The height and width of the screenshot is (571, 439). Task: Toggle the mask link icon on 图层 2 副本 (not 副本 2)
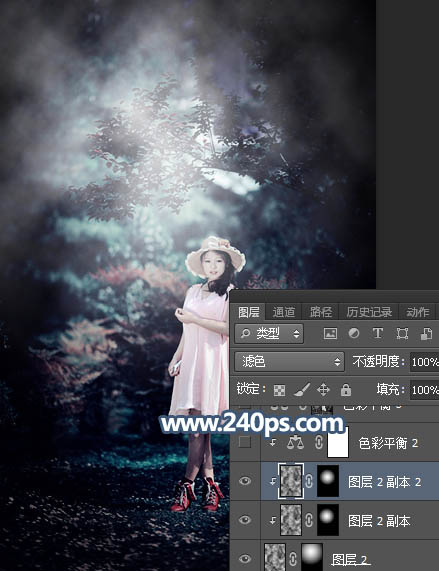pos(309,520)
